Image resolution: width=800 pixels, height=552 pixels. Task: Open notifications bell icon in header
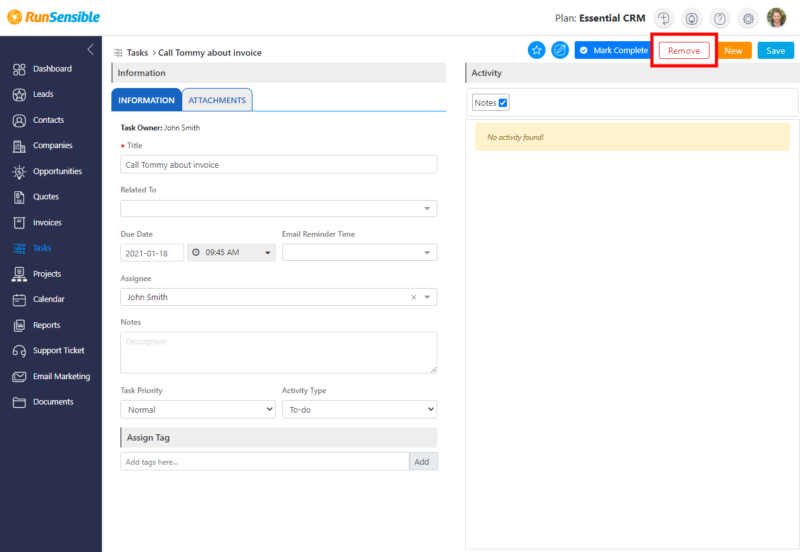point(691,19)
